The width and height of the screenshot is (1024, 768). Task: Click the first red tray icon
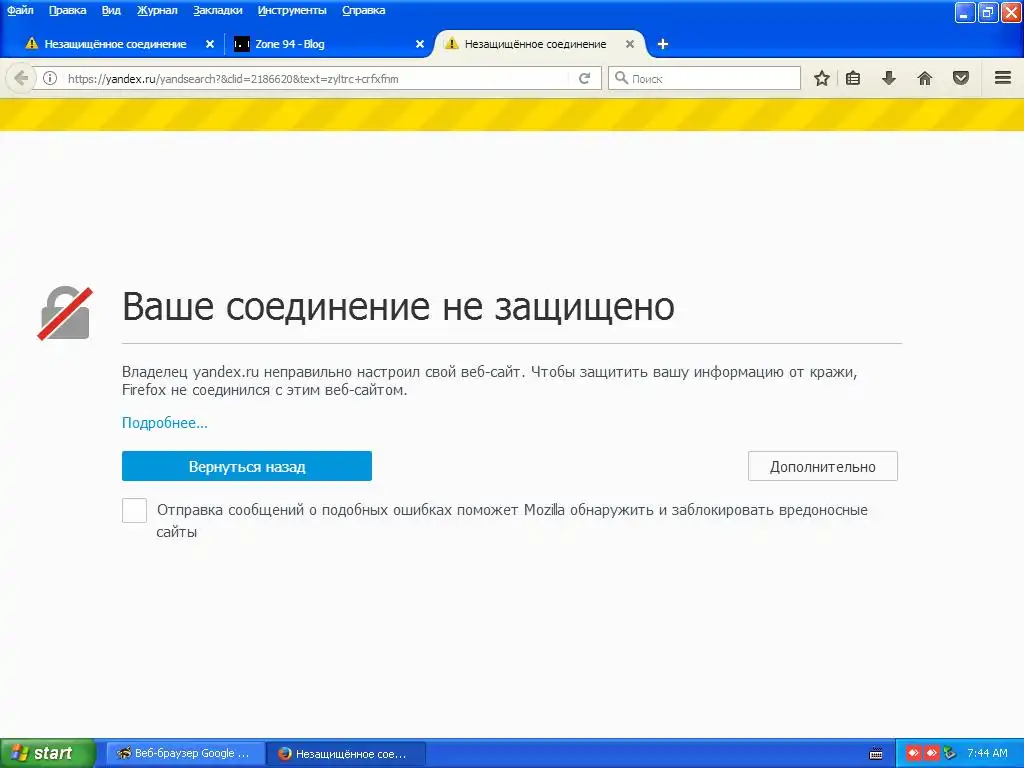click(x=914, y=754)
